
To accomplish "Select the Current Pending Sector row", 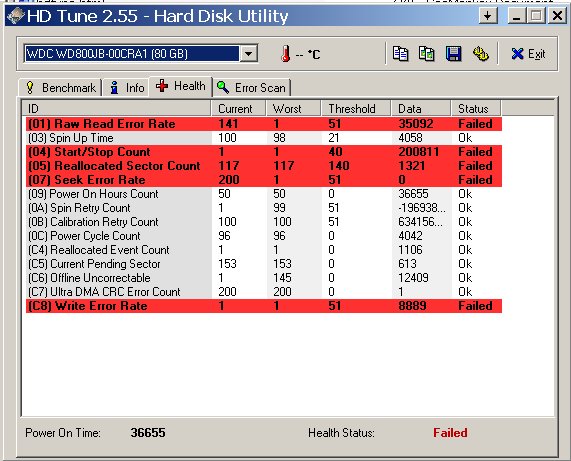I will (x=264, y=264).
